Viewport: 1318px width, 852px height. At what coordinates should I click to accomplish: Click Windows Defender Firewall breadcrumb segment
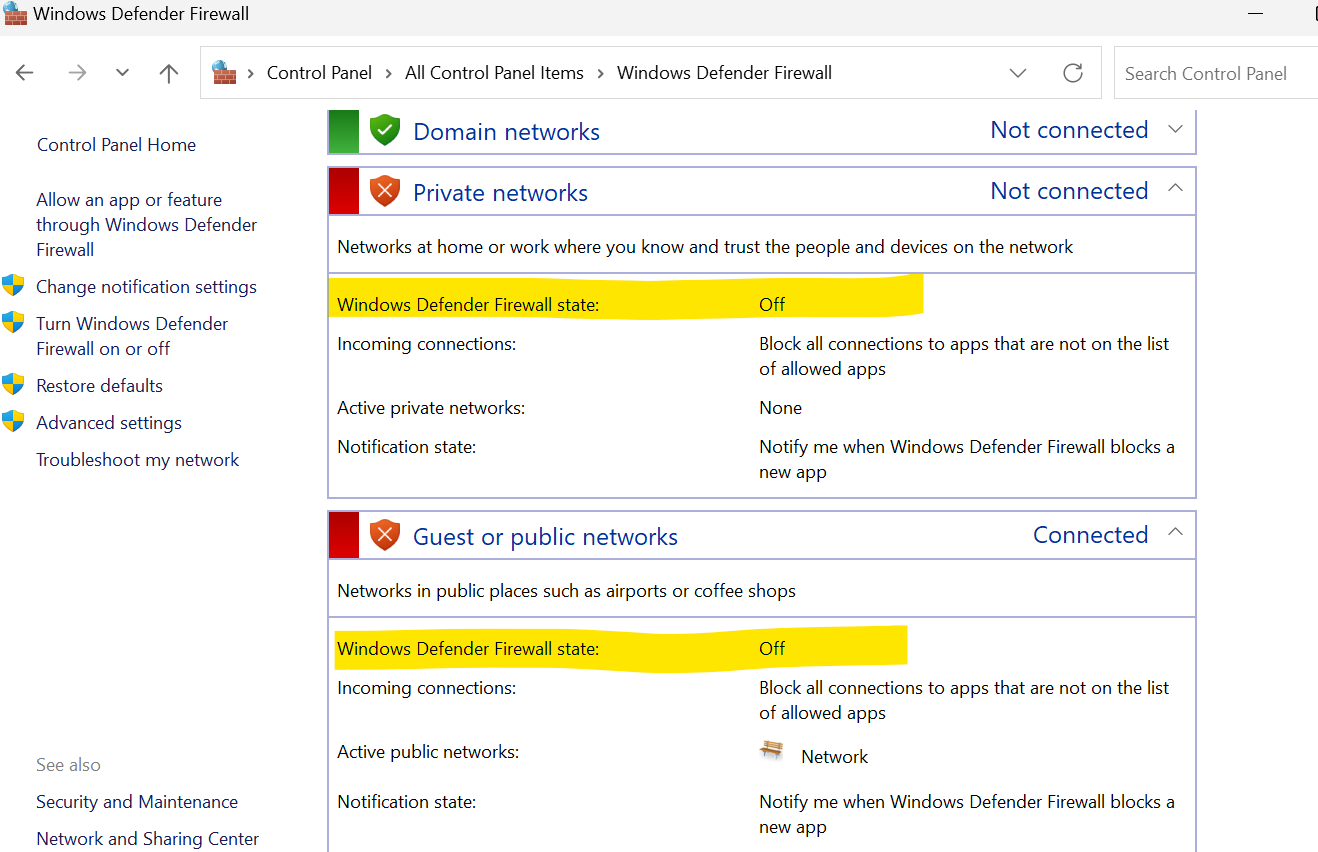(724, 73)
